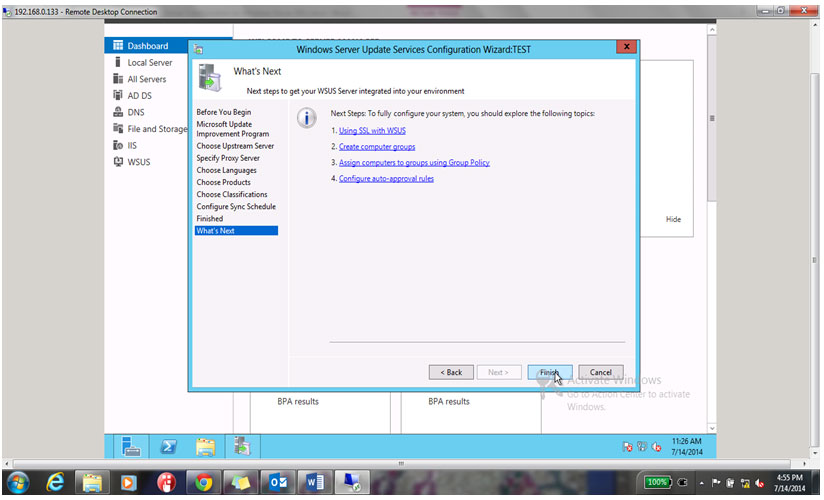Open AD DS in Server Manager sidebar
The image size is (824, 500).
point(139,95)
